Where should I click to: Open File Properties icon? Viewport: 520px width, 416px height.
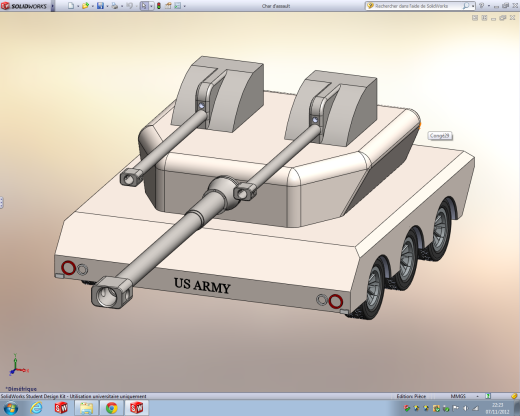(x=168, y=6)
